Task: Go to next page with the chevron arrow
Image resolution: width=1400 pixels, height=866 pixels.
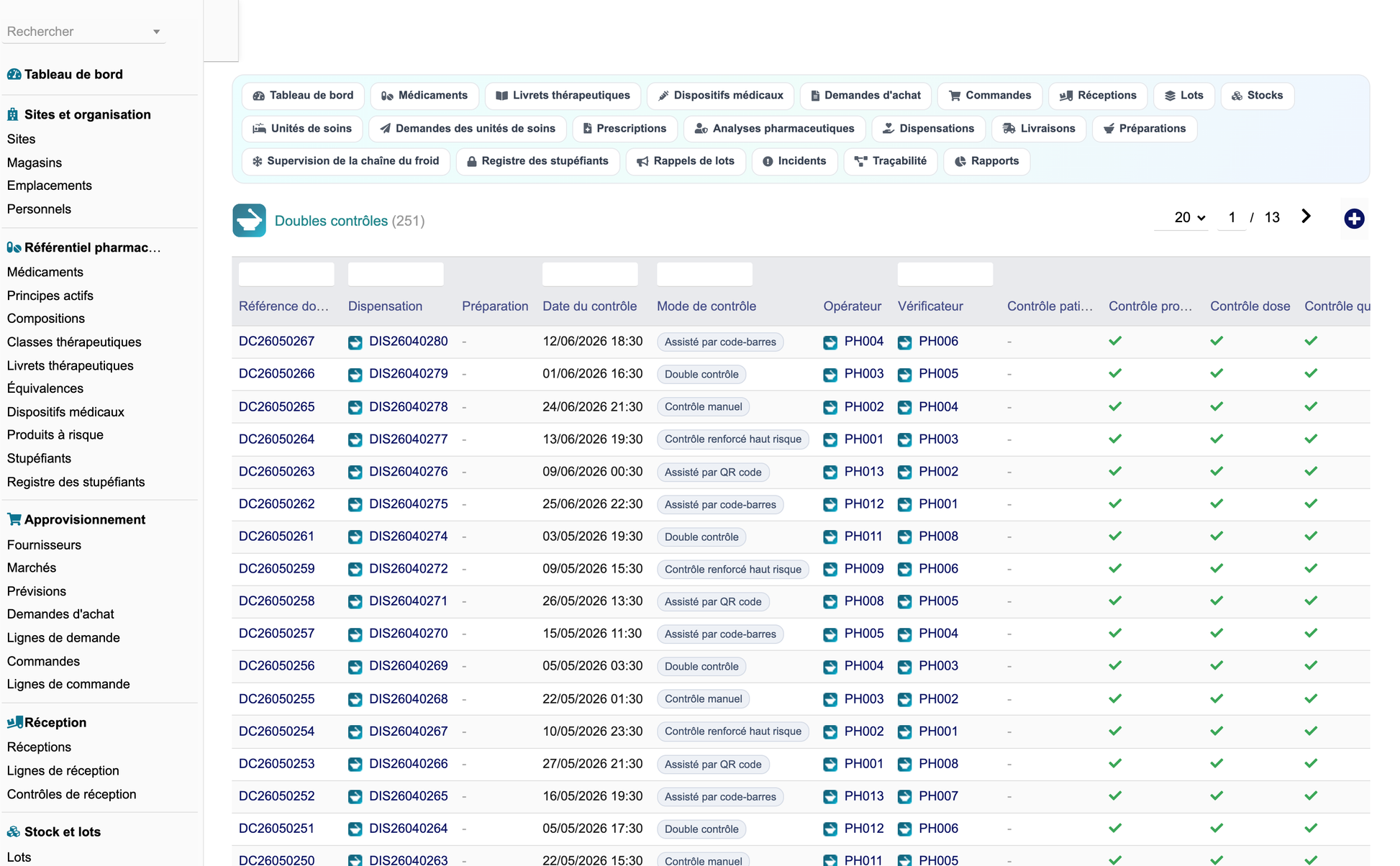Action: point(1306,216)
